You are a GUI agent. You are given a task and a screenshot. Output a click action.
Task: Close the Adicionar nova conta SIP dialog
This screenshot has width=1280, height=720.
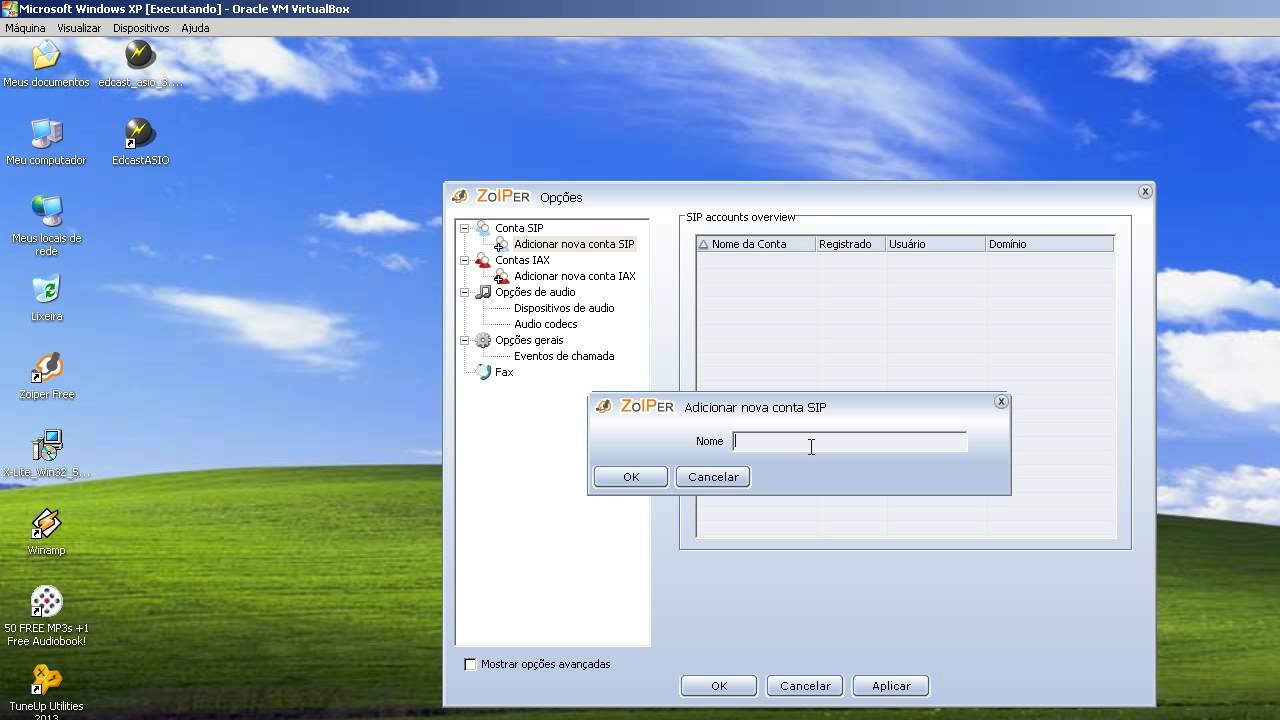1001,401
